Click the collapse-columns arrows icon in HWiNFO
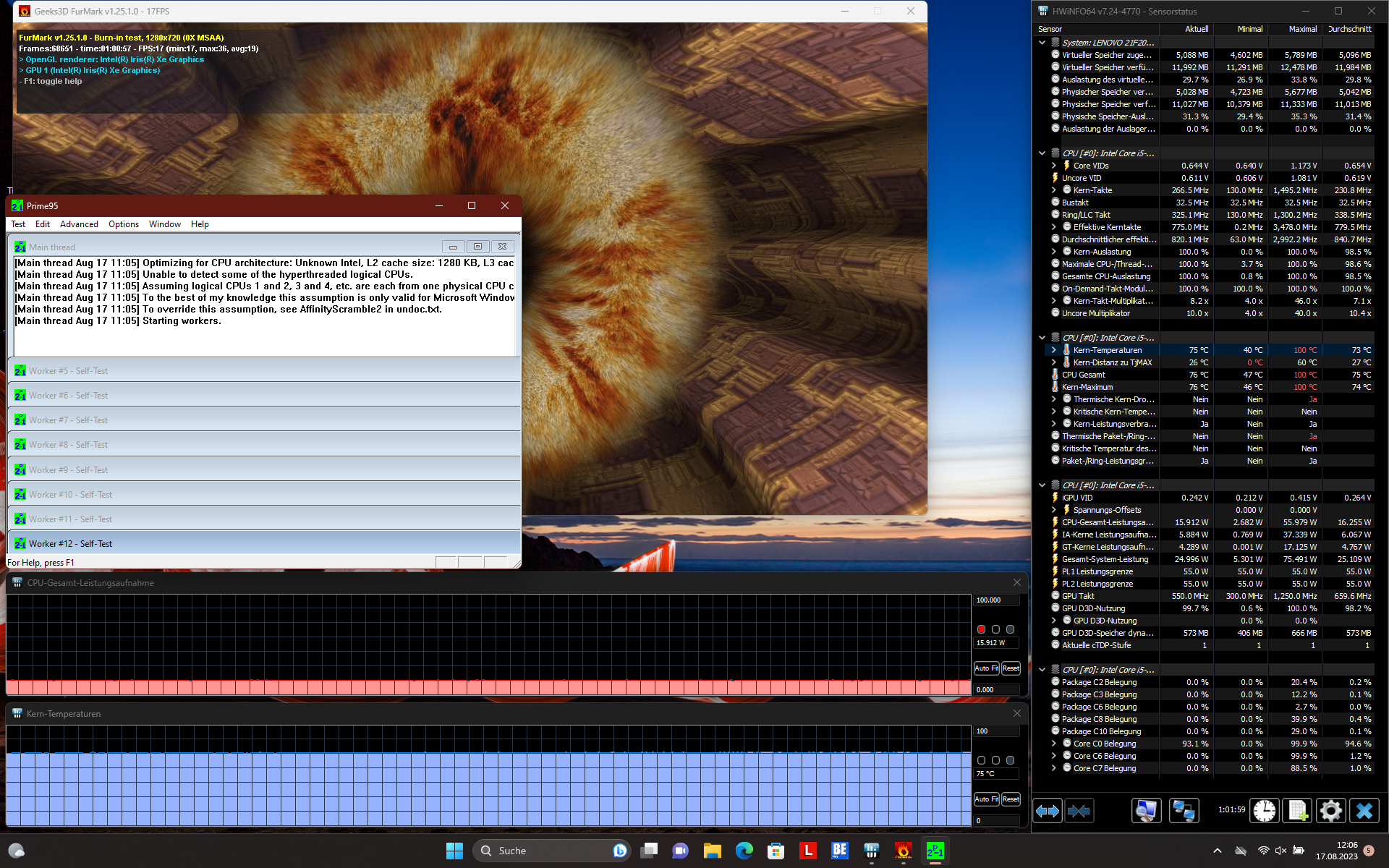This screenshot has height=868, width=1389. coord(1079,811)
